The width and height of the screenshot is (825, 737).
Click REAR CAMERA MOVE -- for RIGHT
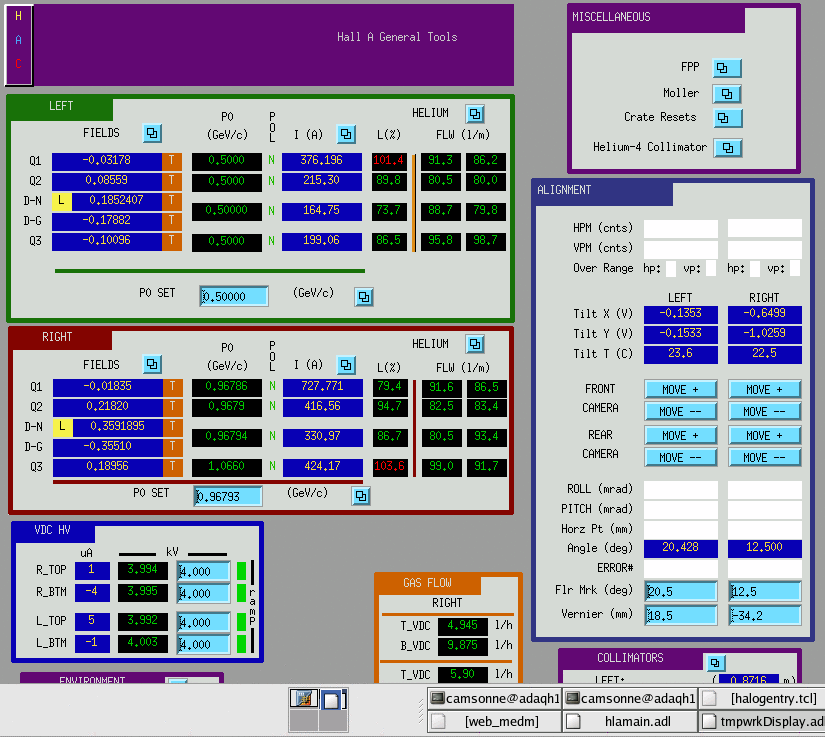pyautogui.click(x=764, y=458)
